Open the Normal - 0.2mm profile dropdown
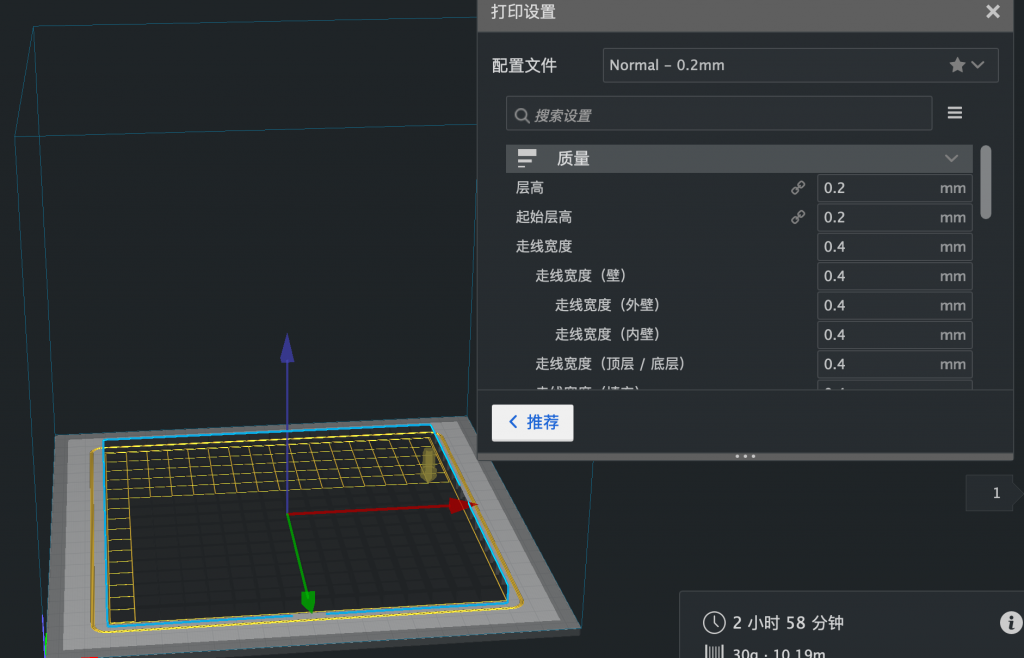This screenshot has height=658, width=1024. click(800, 65)
